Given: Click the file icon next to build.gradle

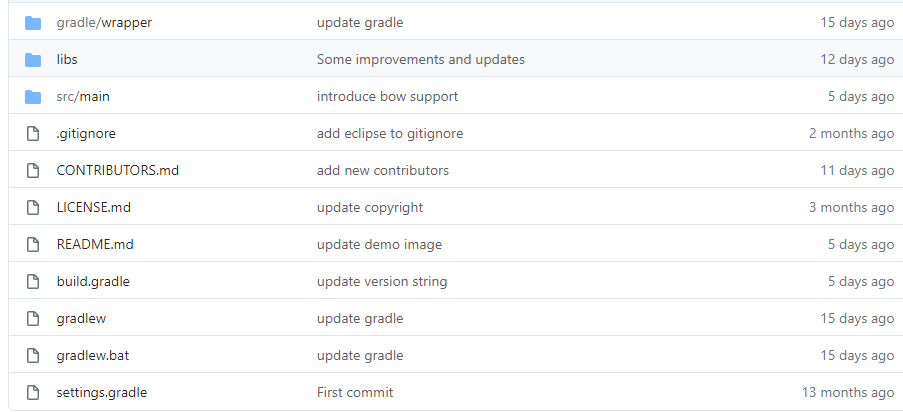Looking at the screenshot, I should [33, 282].
